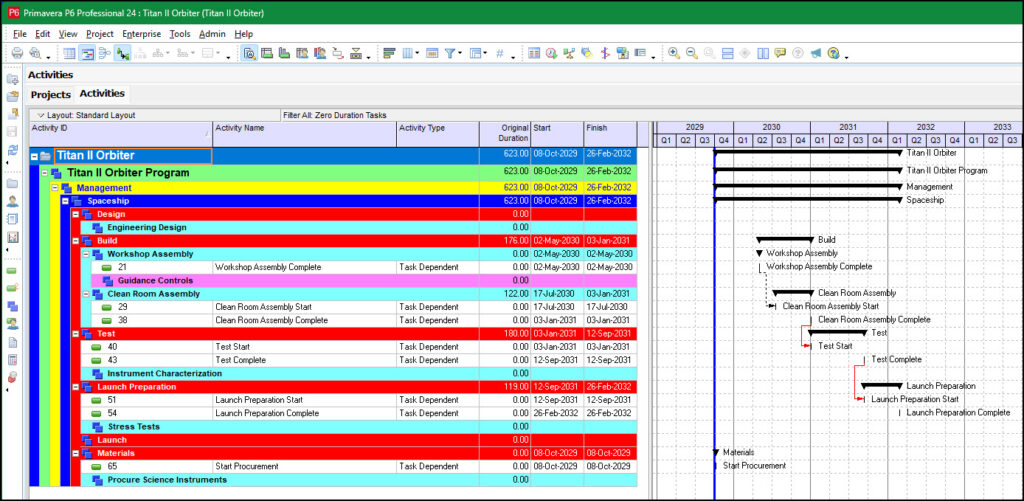
Task: Click the Reports chart icon in sidebar
Action: pos(12,237)
